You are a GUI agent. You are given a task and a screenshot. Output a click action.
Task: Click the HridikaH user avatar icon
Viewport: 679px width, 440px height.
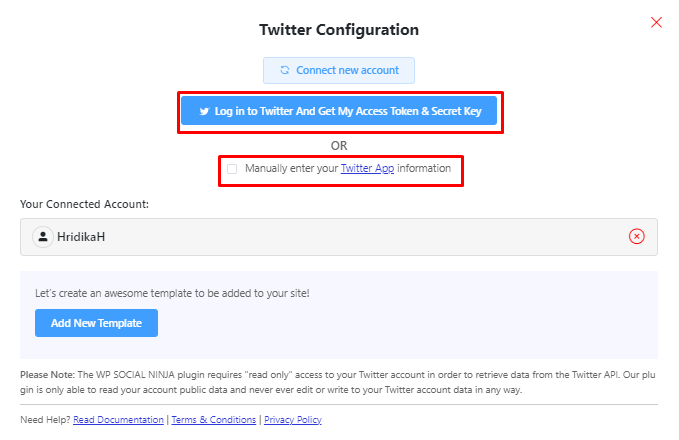tap(42, 236)
